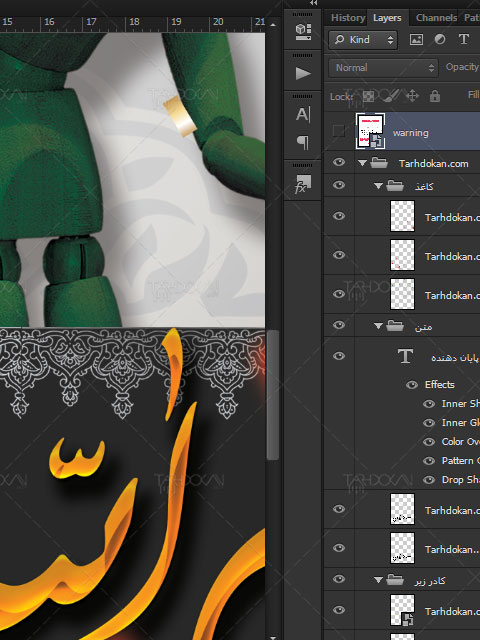Filter layers by type T icon
Viewport: 480px width, 640px height.
(x=464, y=39)
